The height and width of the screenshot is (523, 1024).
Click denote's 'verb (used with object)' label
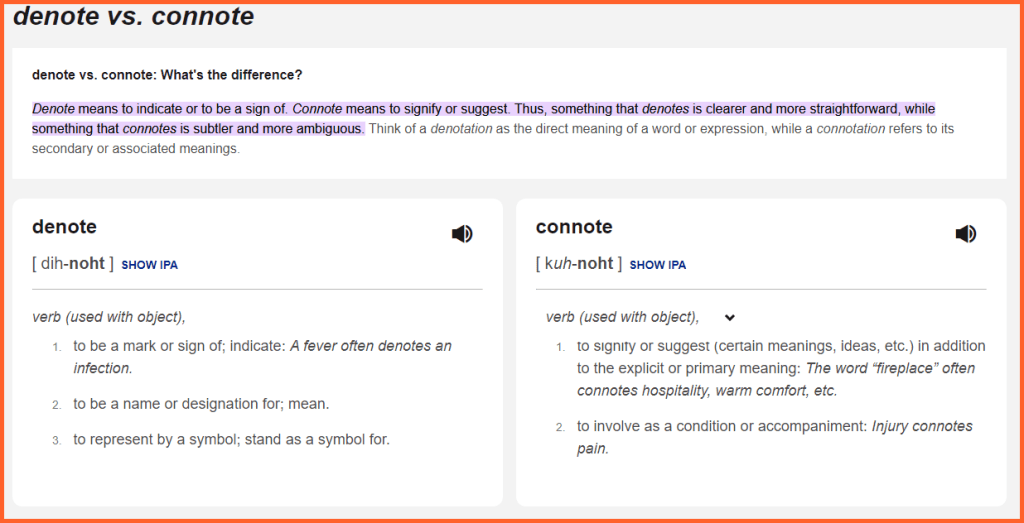pyautogui.click(x=108, y=317)
